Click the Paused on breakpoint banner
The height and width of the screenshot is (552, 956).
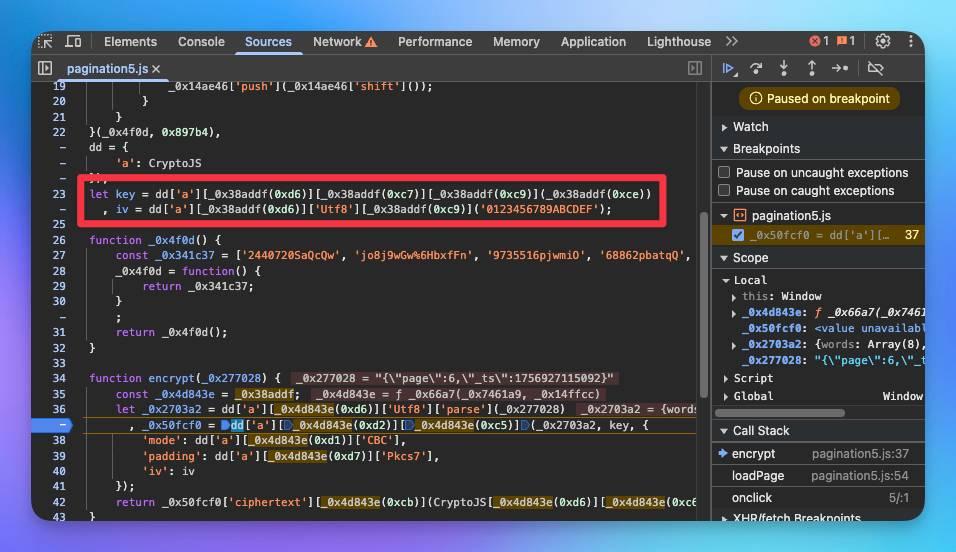819,98
